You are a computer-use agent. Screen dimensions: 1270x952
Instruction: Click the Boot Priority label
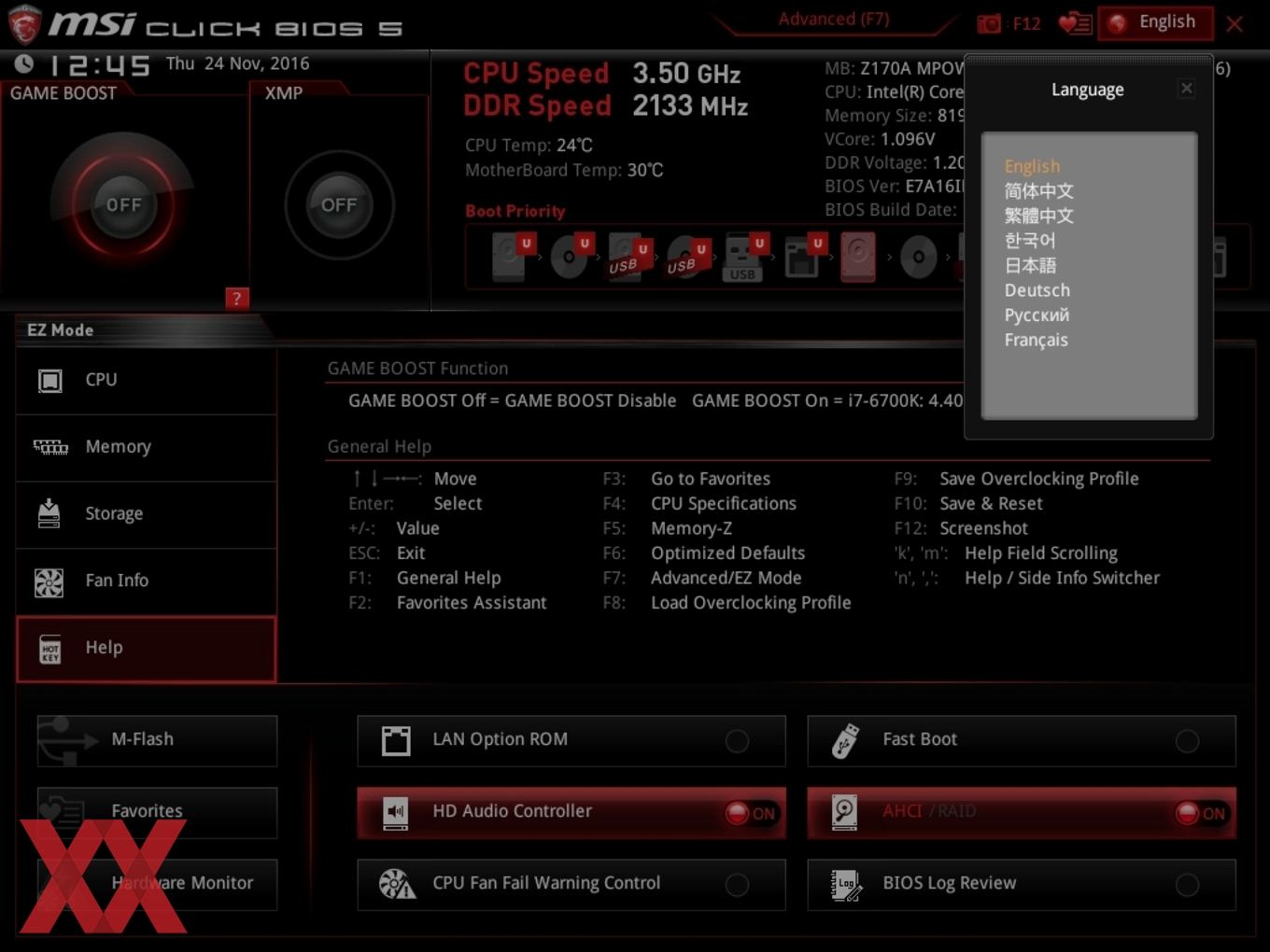coord(515,211)
